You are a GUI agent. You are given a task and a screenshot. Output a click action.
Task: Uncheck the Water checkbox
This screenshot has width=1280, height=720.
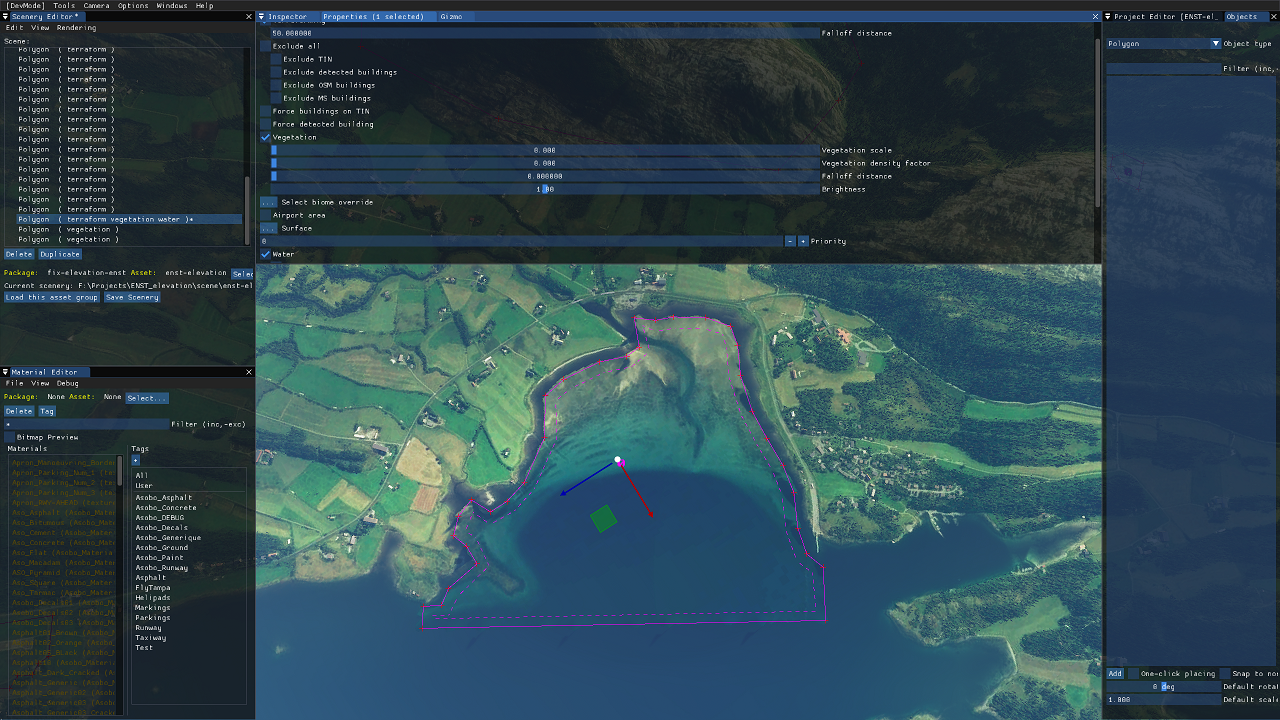[x=266, y=254]
